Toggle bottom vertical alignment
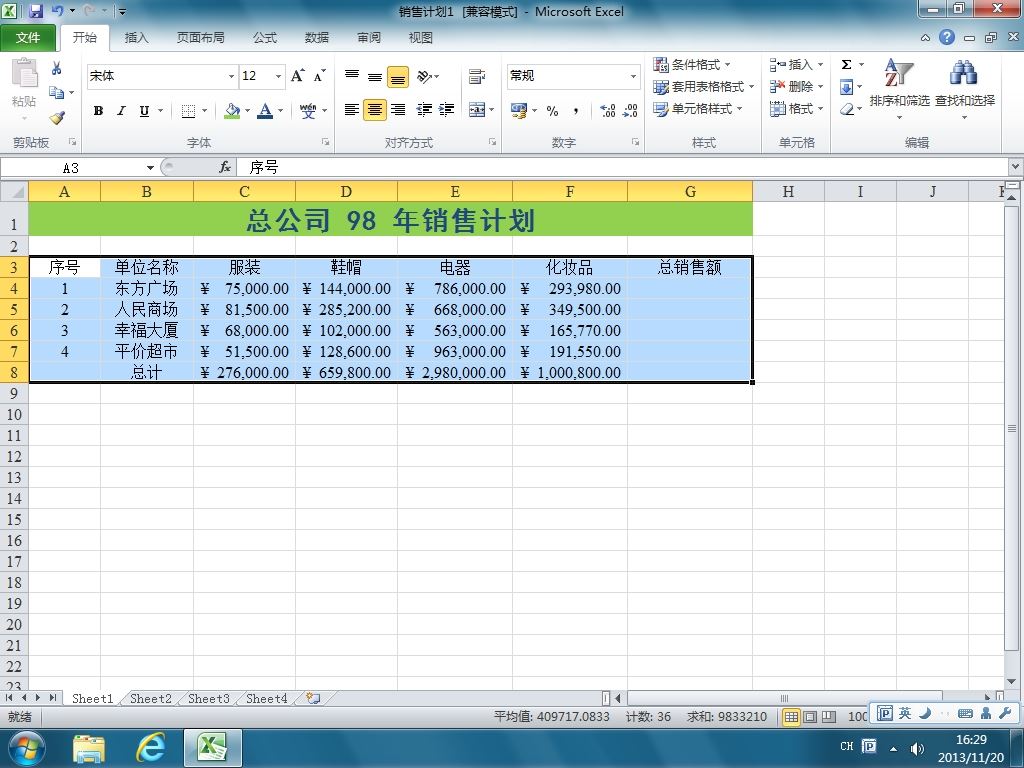The width and height of the screenshot is (1024, 768). point(398,76)
